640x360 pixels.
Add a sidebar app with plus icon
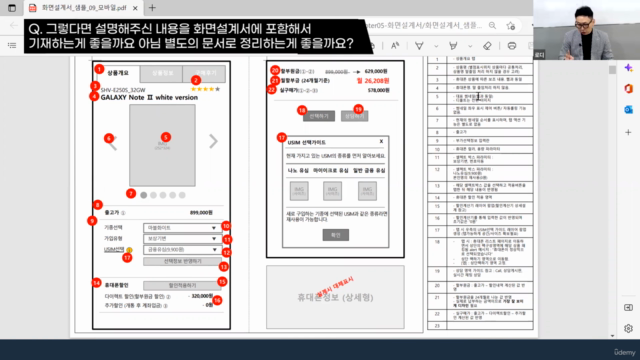pyautogui.click(x=628, y=132)
